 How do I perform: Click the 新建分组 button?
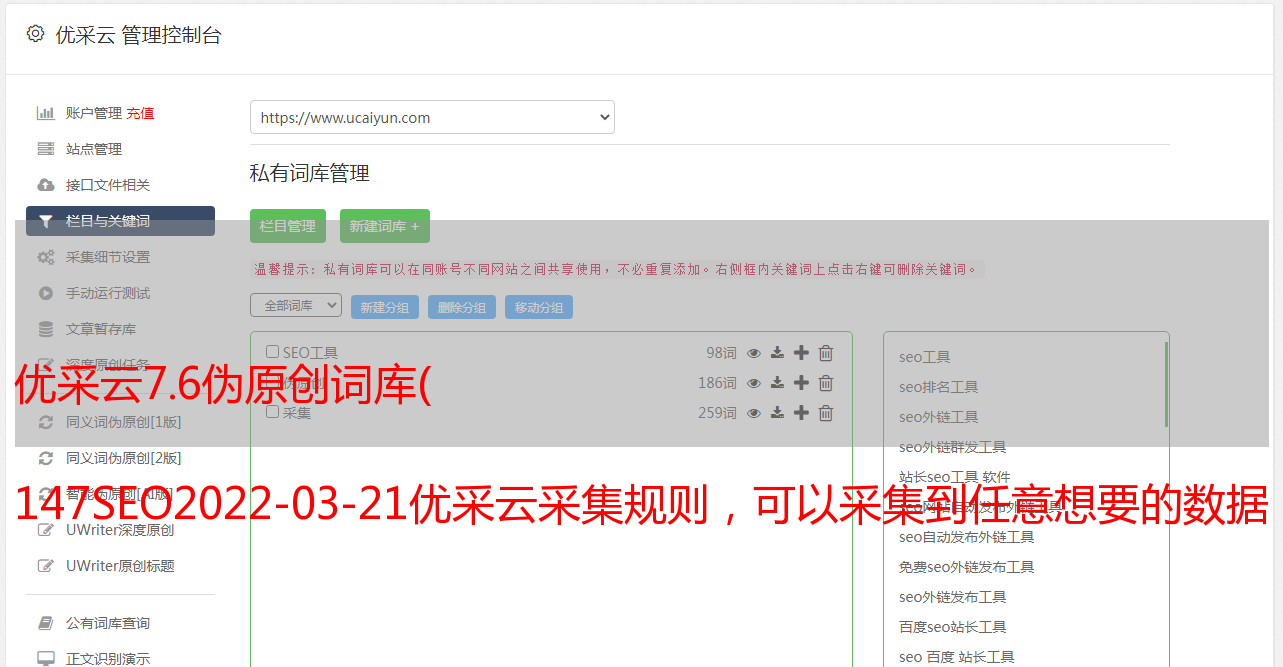pyautogui.click(x=385, y=307)
